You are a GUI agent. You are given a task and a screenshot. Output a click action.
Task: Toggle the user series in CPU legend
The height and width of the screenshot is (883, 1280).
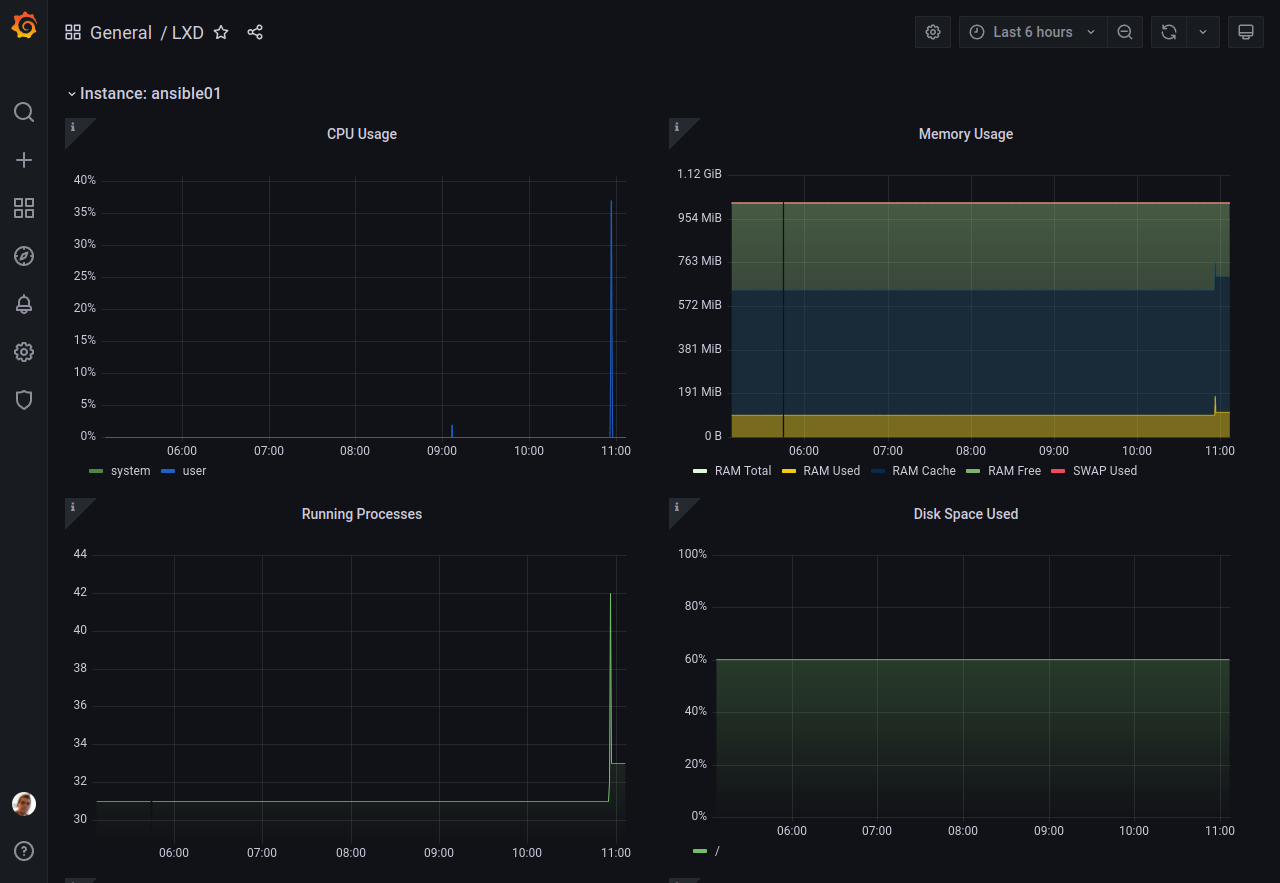point(194,471)
